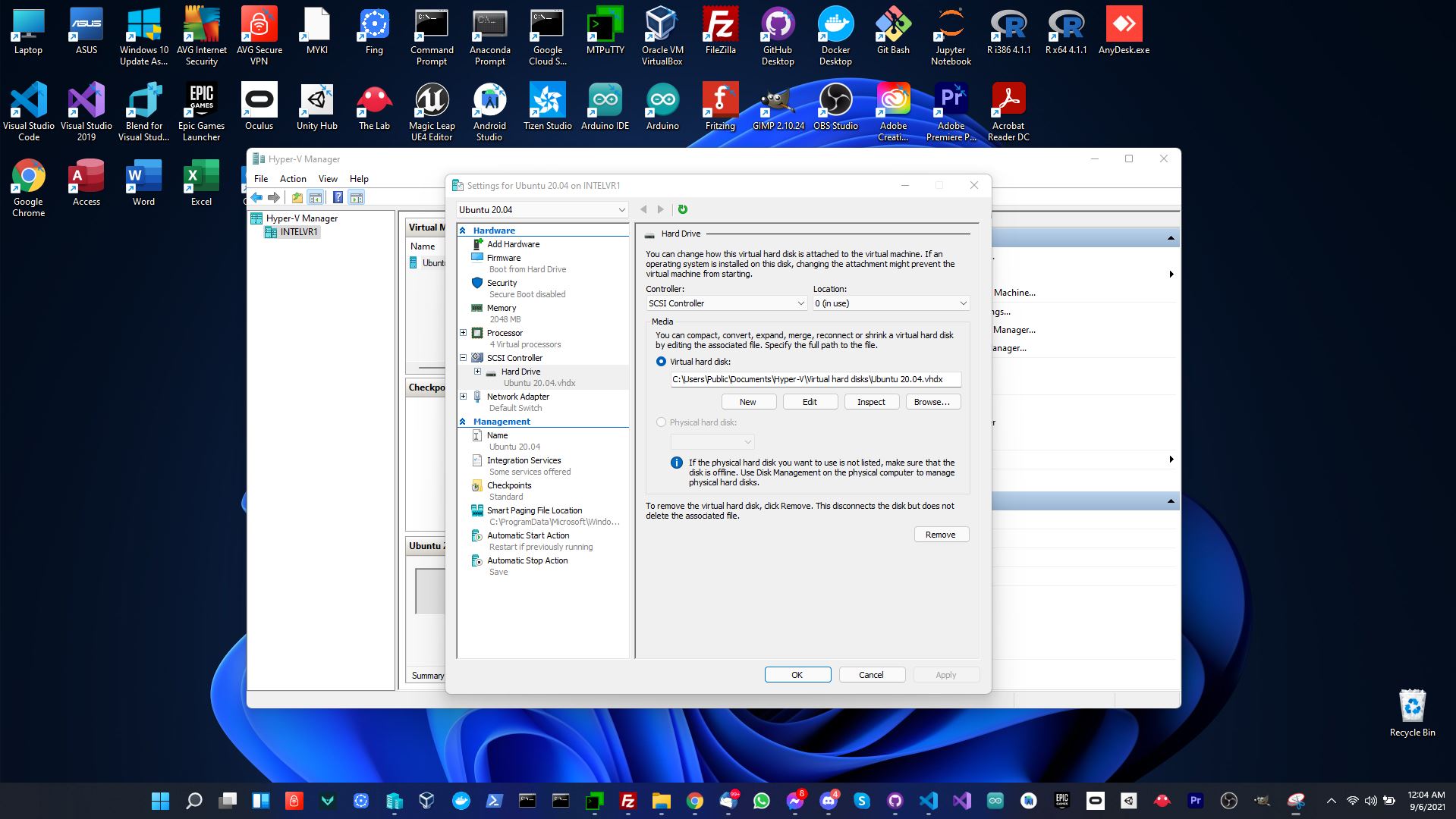Select Name under Management section

(497, 435)
